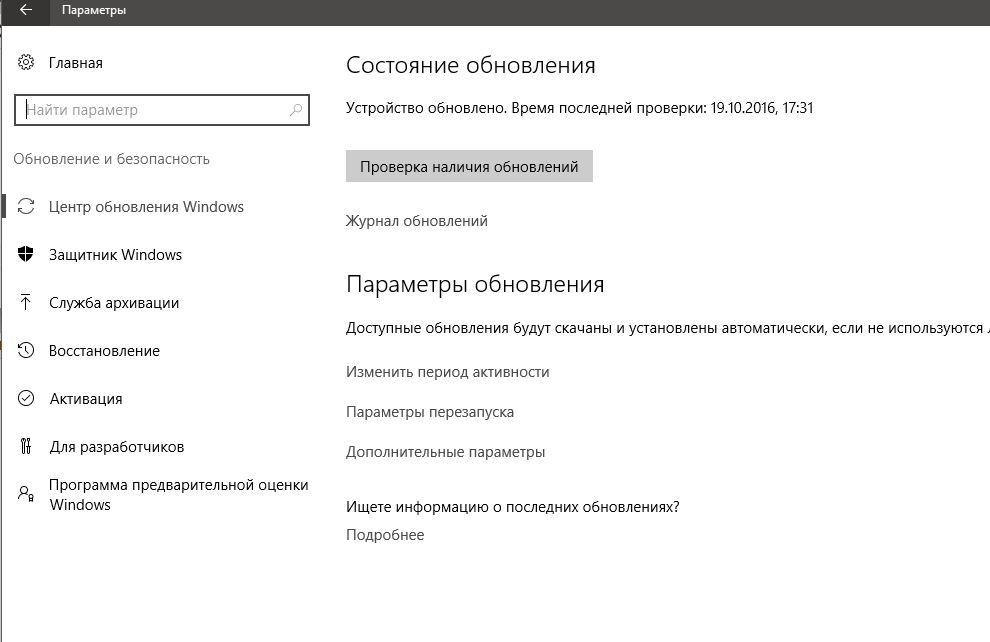Open the Главная gear icon

[x=26, y=62]
